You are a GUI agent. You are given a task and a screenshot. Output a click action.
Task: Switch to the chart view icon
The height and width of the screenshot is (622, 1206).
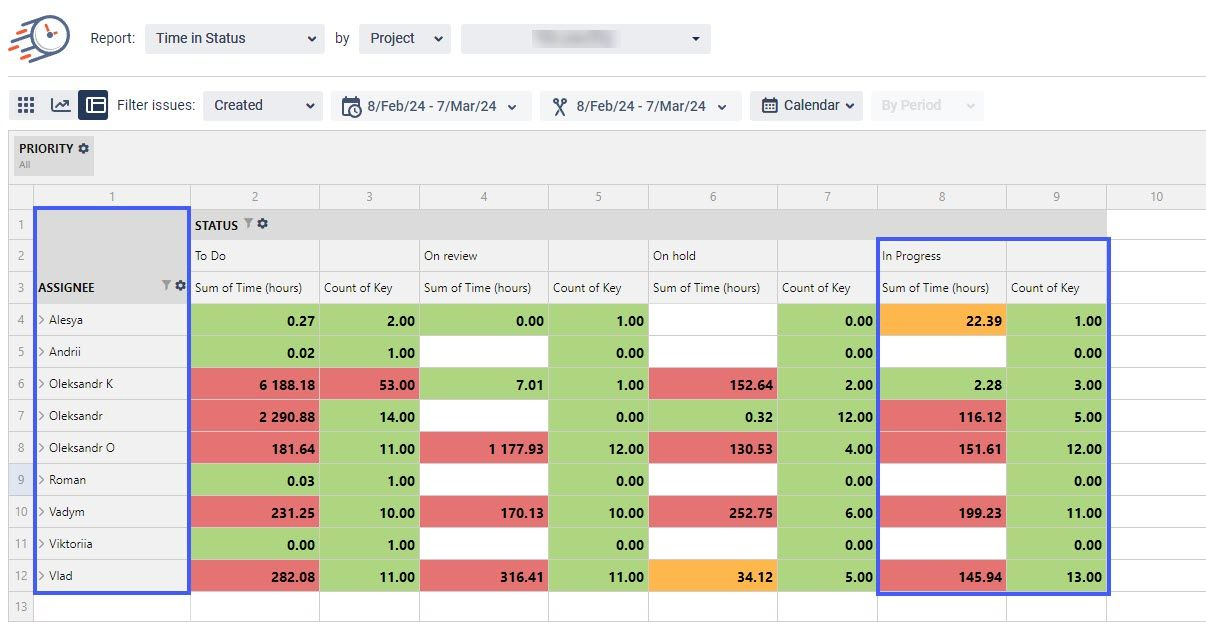(61, 105)
